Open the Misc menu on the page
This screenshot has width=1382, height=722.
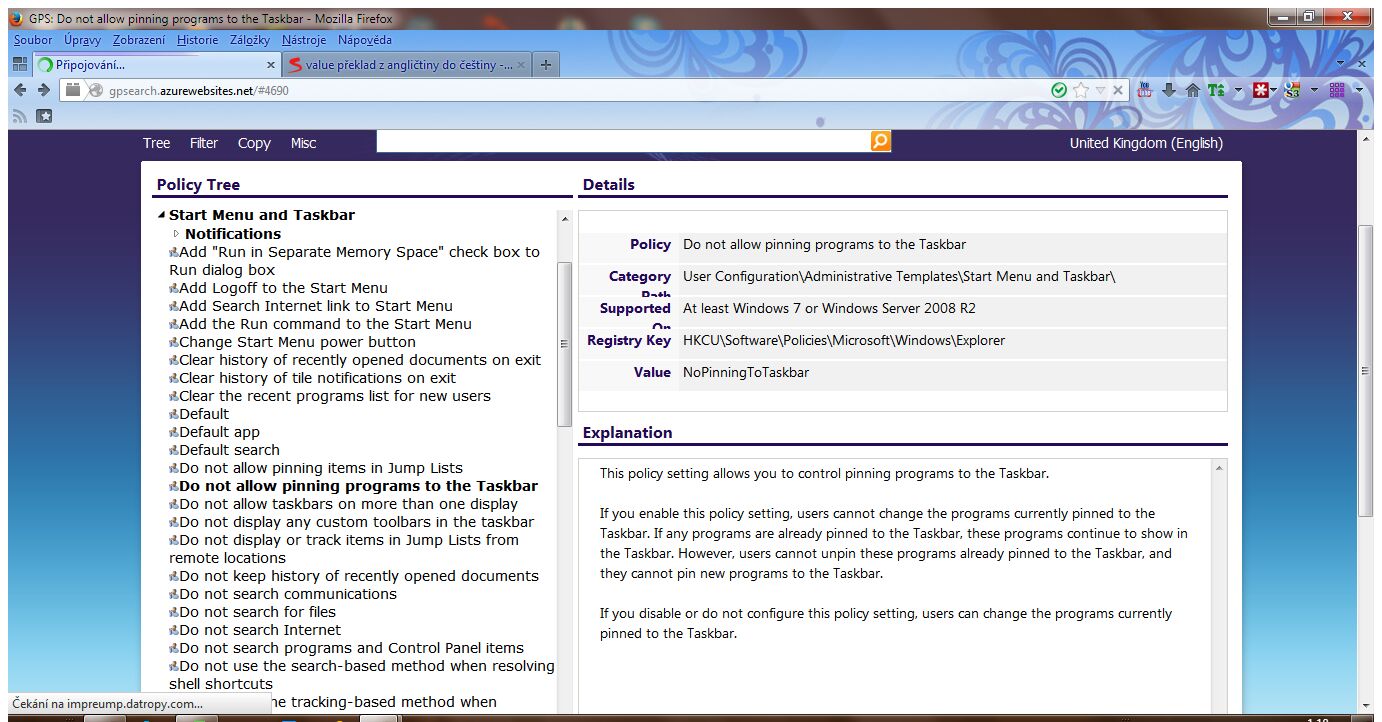[x=304, y=143]
